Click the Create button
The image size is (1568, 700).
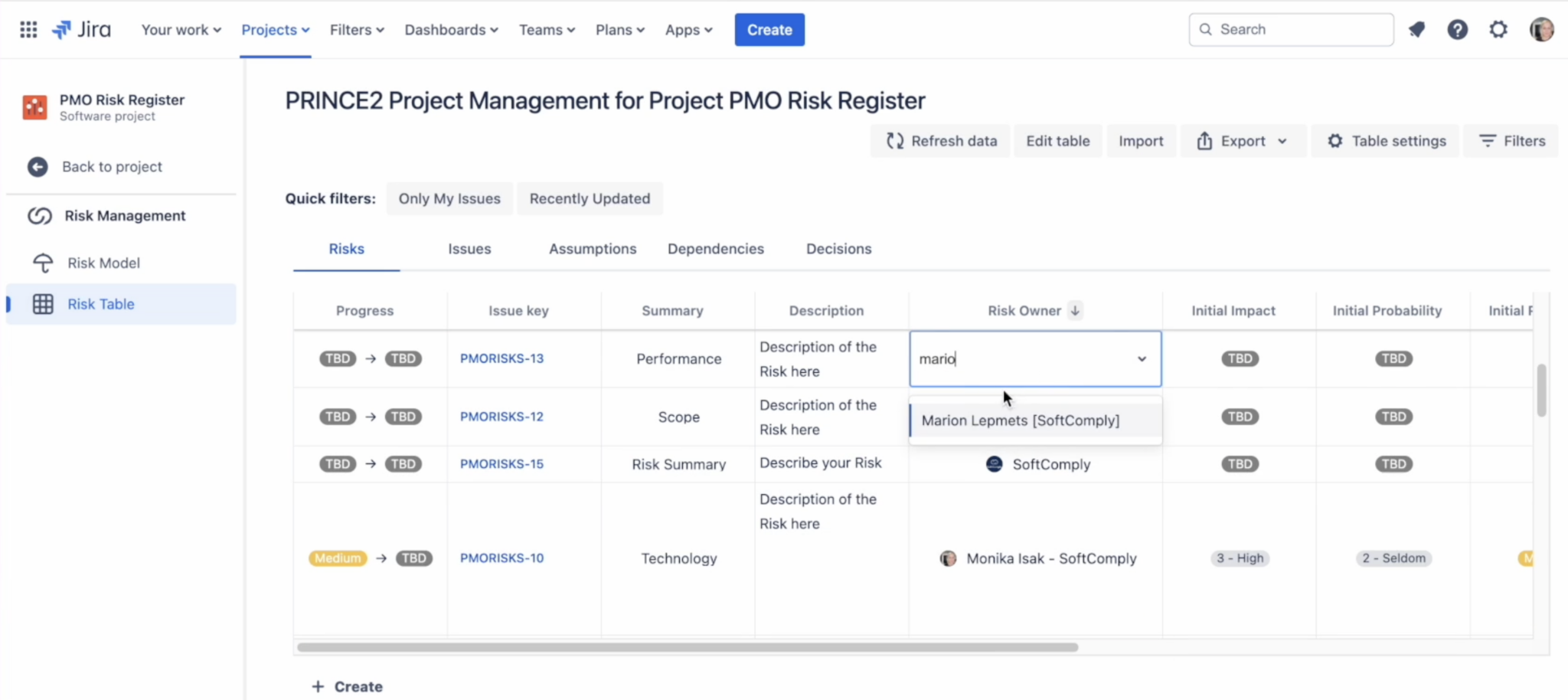point(769,30)
